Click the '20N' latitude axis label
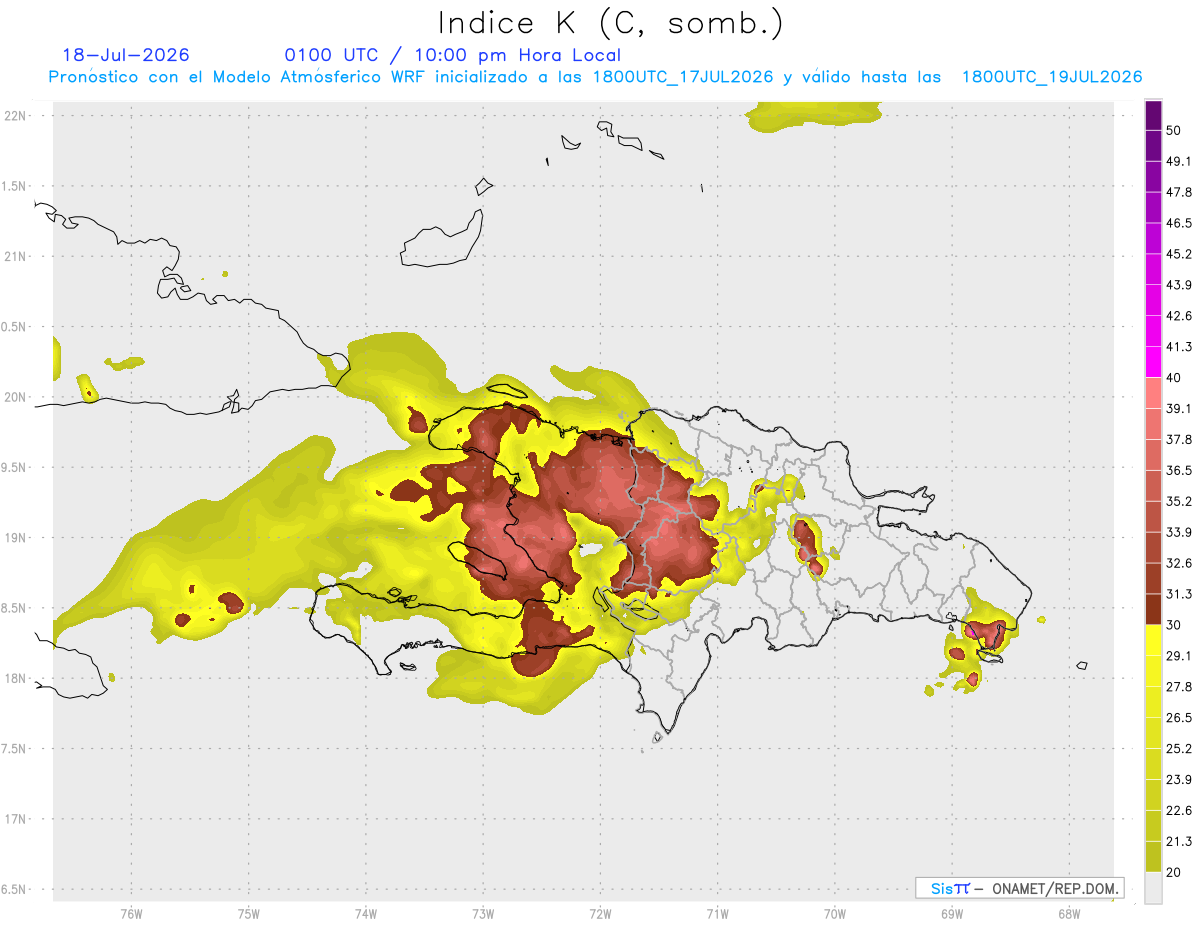 click(15, 397)
